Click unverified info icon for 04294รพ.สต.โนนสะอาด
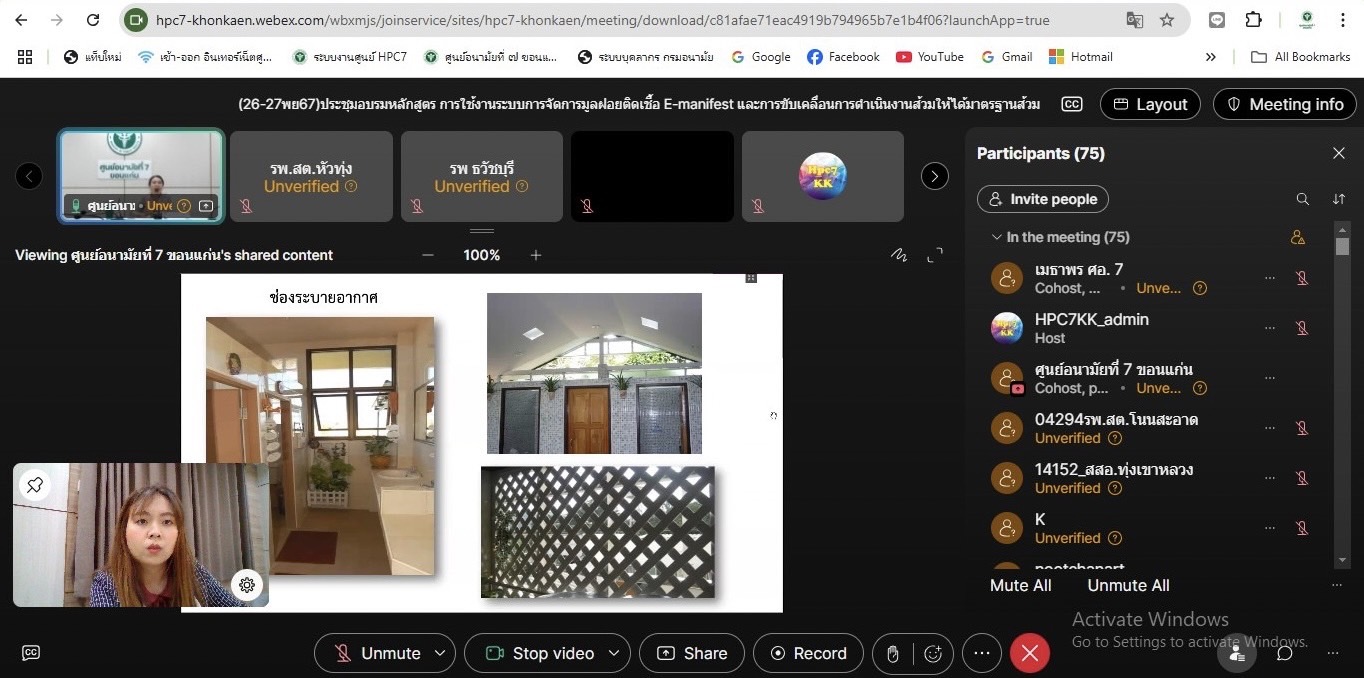 tap(1115, 438)
